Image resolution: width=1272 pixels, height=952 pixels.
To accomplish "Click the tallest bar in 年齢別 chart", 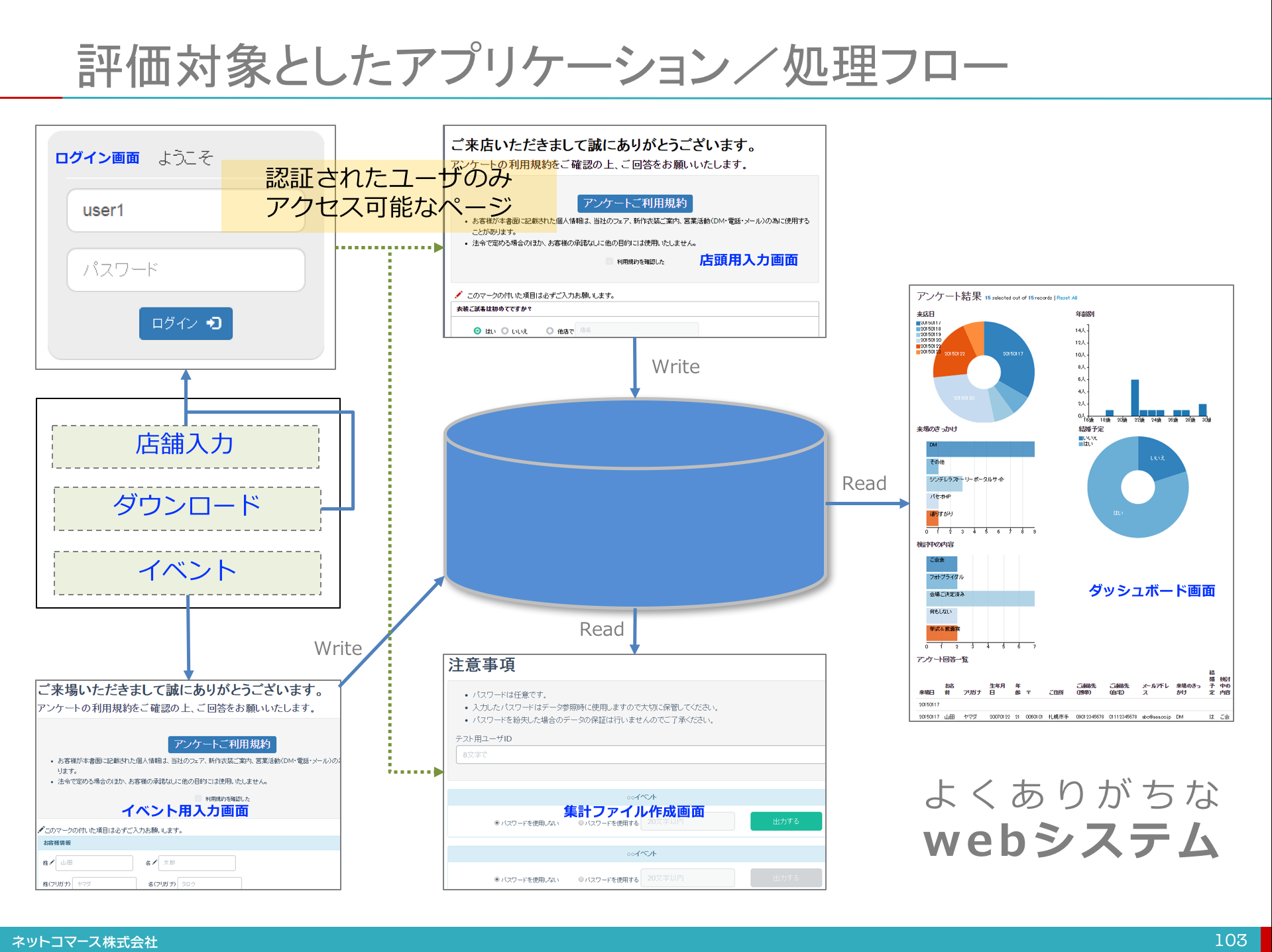I will (1135, 397).
